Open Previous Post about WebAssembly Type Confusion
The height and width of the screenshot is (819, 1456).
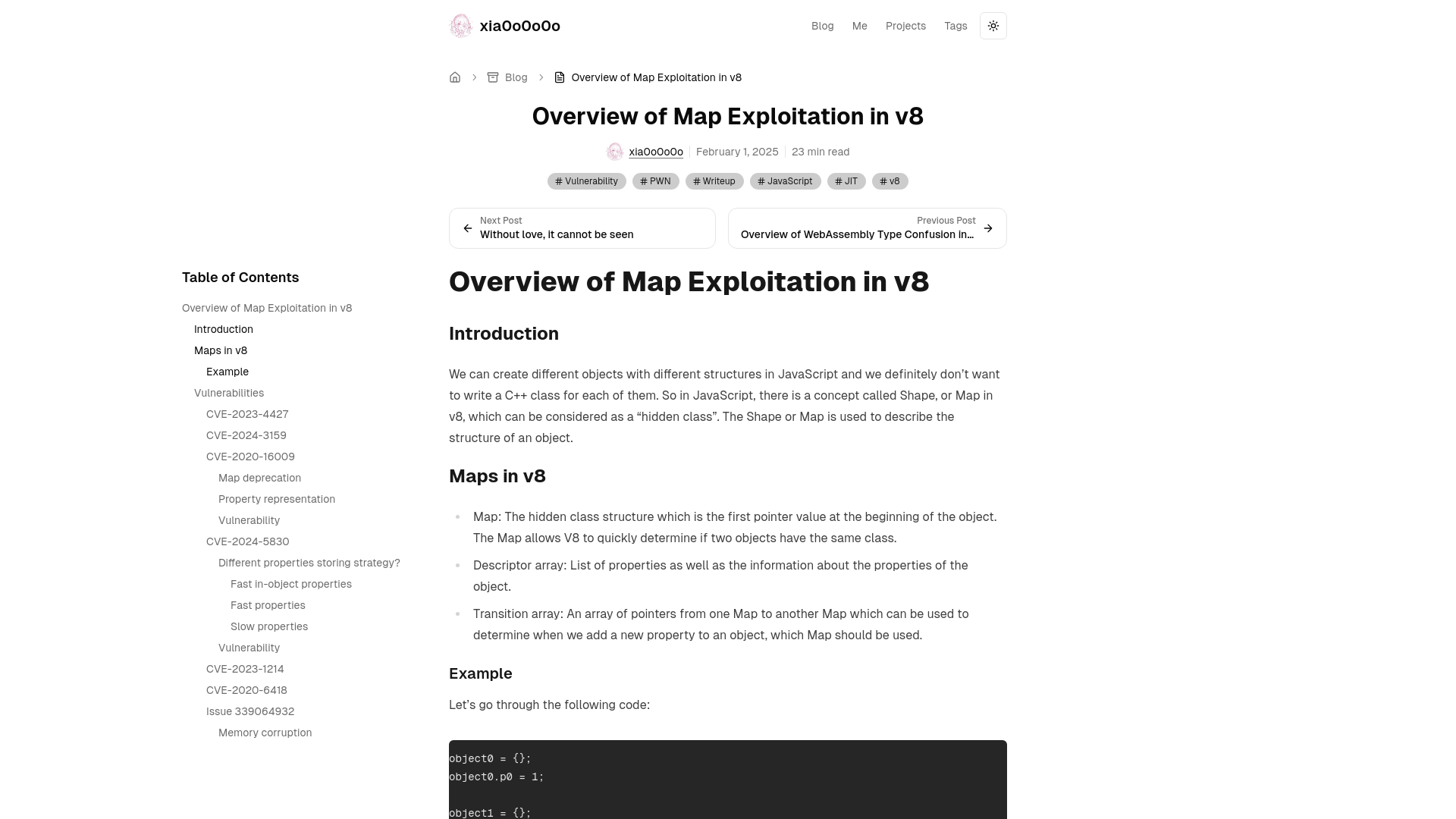click(x=868, y=228)
